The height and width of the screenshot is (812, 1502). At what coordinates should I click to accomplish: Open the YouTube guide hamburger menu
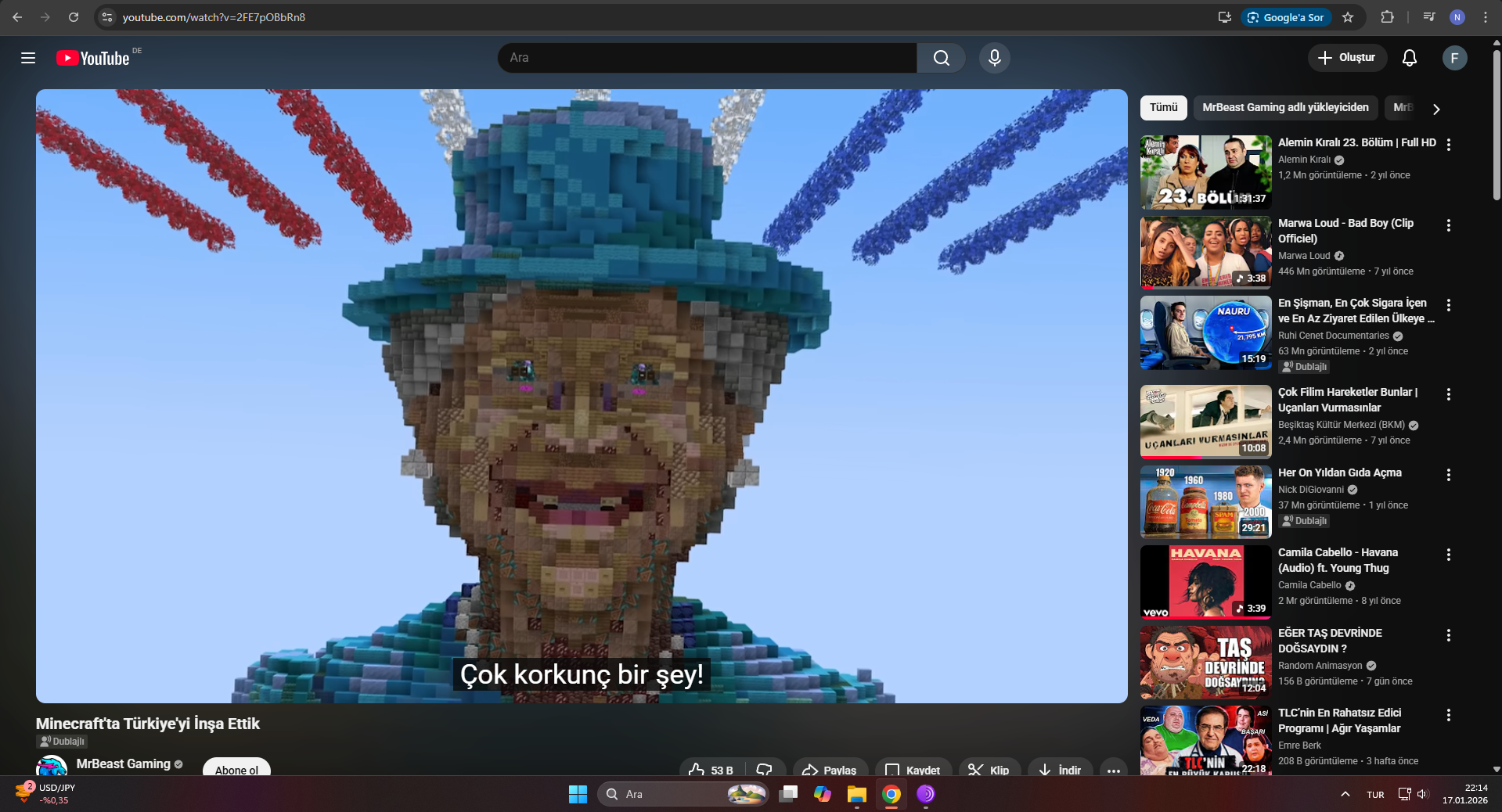(x=28, y=58)
